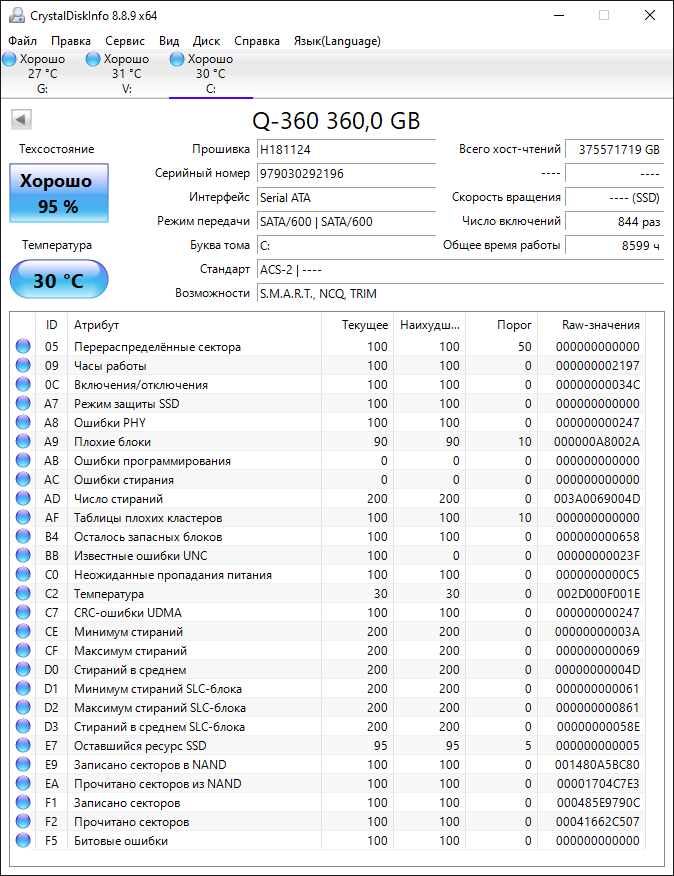Click the 30 °C temperature button
Viewport: 674px width, 876px height.
pyautogui.click(x=58, y=280)
